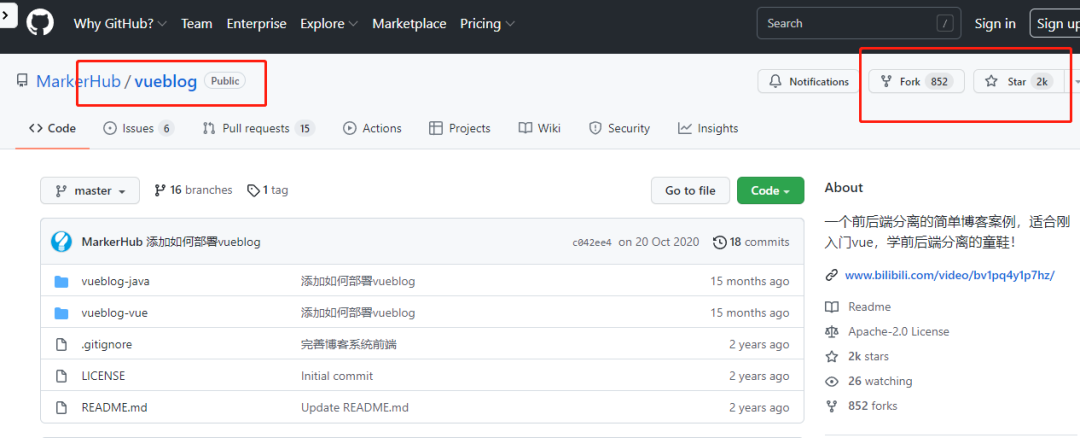Switch to the Security tab
Screen dimensions: 1080x438
click(x=619, y=128)
